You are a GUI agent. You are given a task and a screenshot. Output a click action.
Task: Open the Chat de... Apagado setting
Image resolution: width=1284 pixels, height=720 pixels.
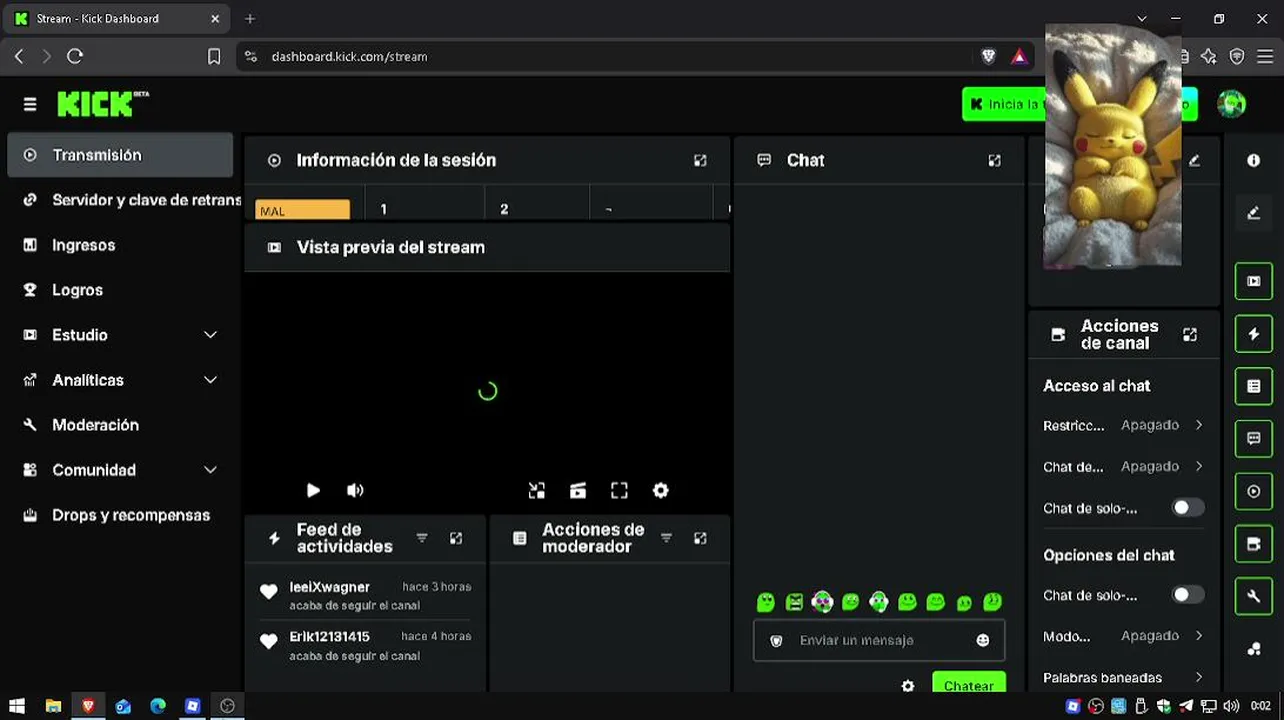pos(1123,466)
